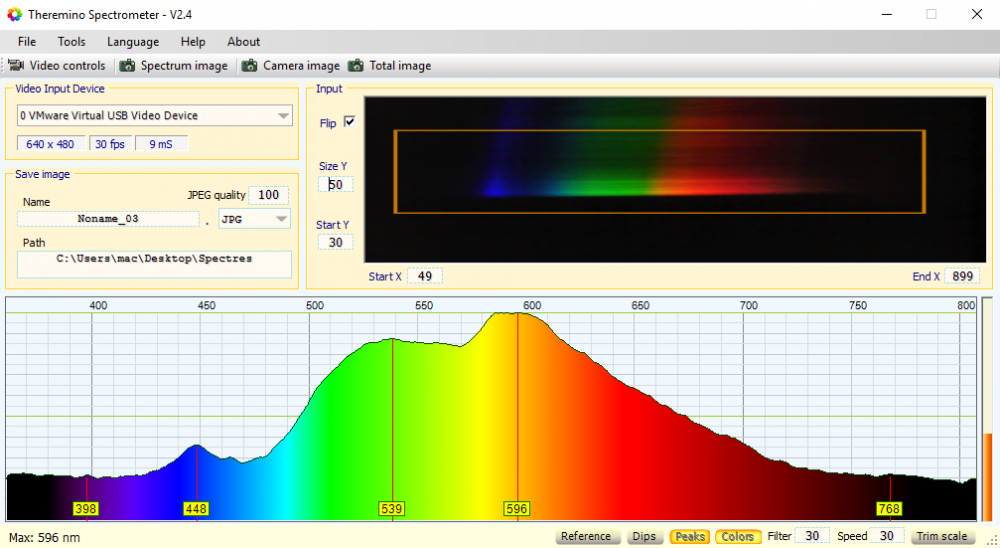The height and width of the screenshot is (548, 1000).
Task: Click the 700 nm scale label
Action: pos(749,306)
